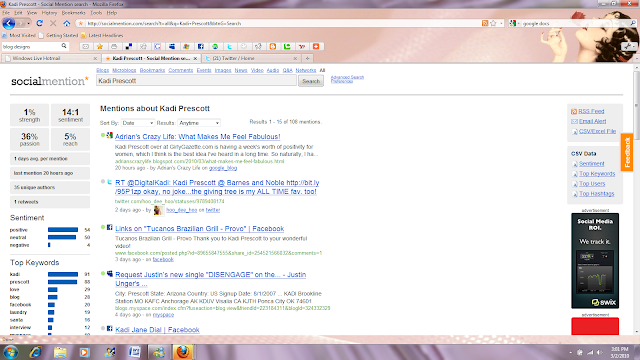Close the Twitter / Home tab

coord(295,58)
